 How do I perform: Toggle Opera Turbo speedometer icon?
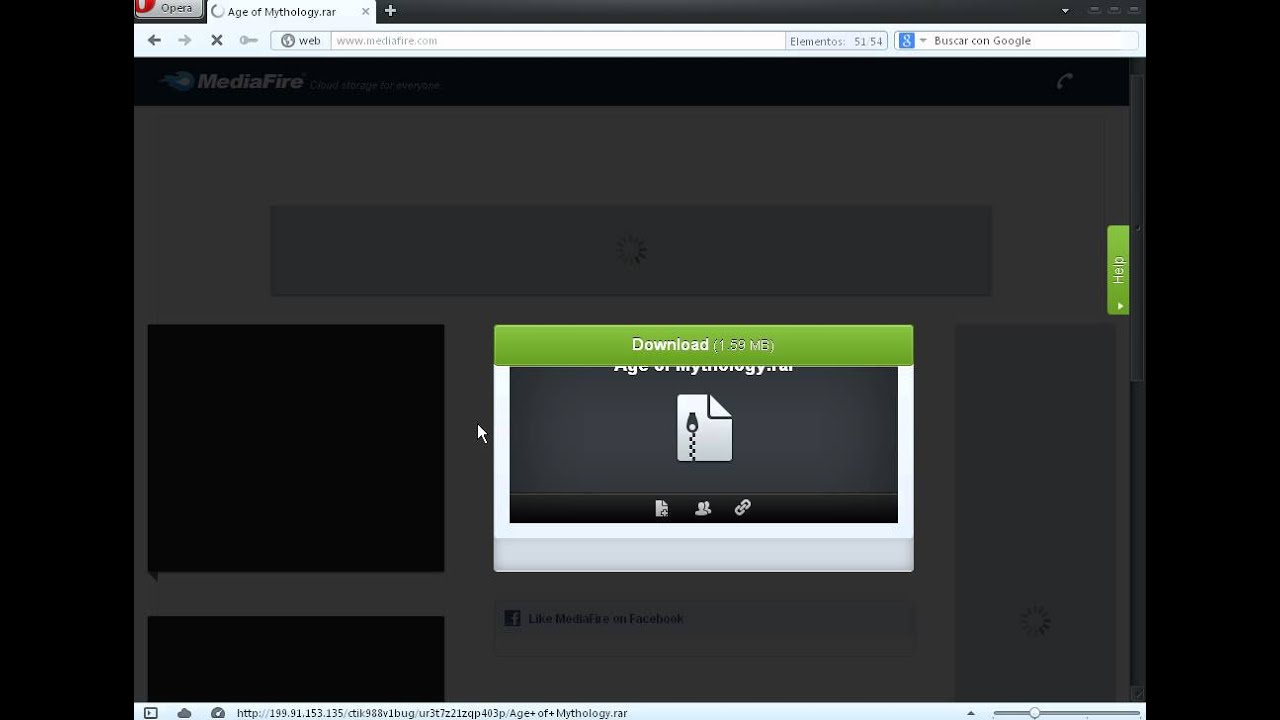pyautogui.click(x=218, y=713)
